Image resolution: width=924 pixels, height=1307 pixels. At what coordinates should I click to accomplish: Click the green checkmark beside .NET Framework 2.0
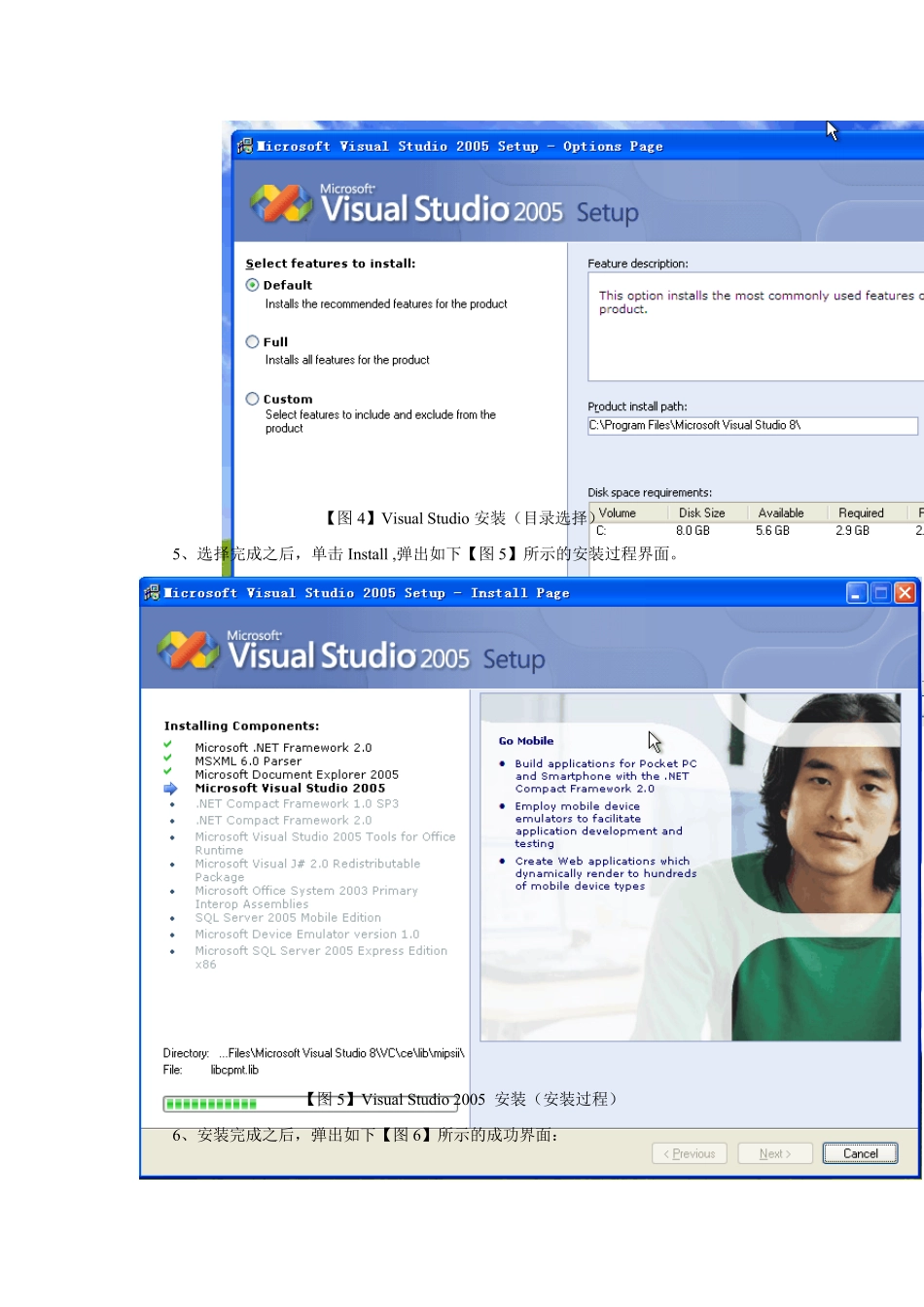coord(167,745)
